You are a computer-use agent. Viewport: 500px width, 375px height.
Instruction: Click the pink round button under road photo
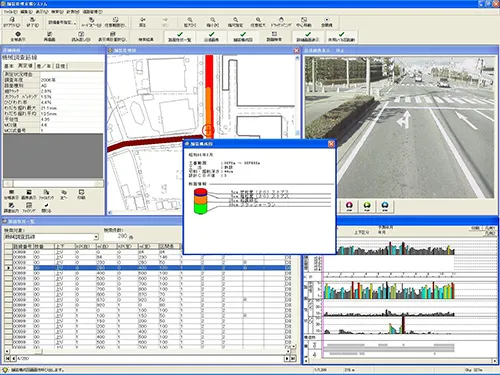click(349, 206)
